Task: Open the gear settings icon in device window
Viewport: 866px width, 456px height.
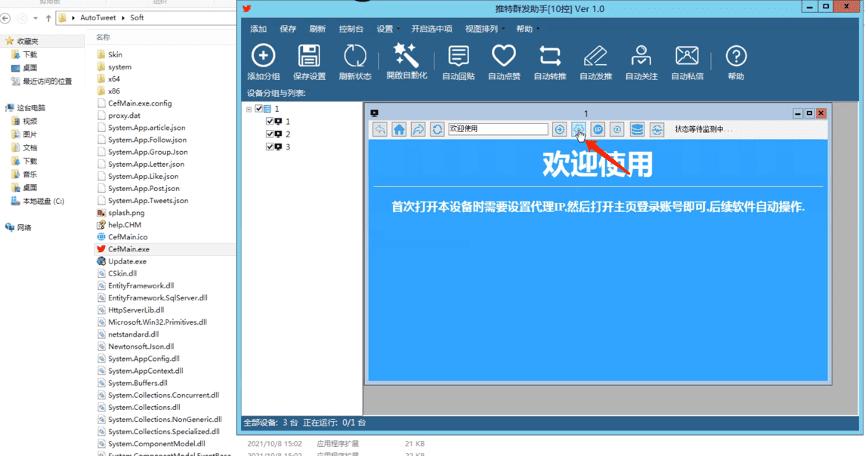Action: tap(578, 129)
